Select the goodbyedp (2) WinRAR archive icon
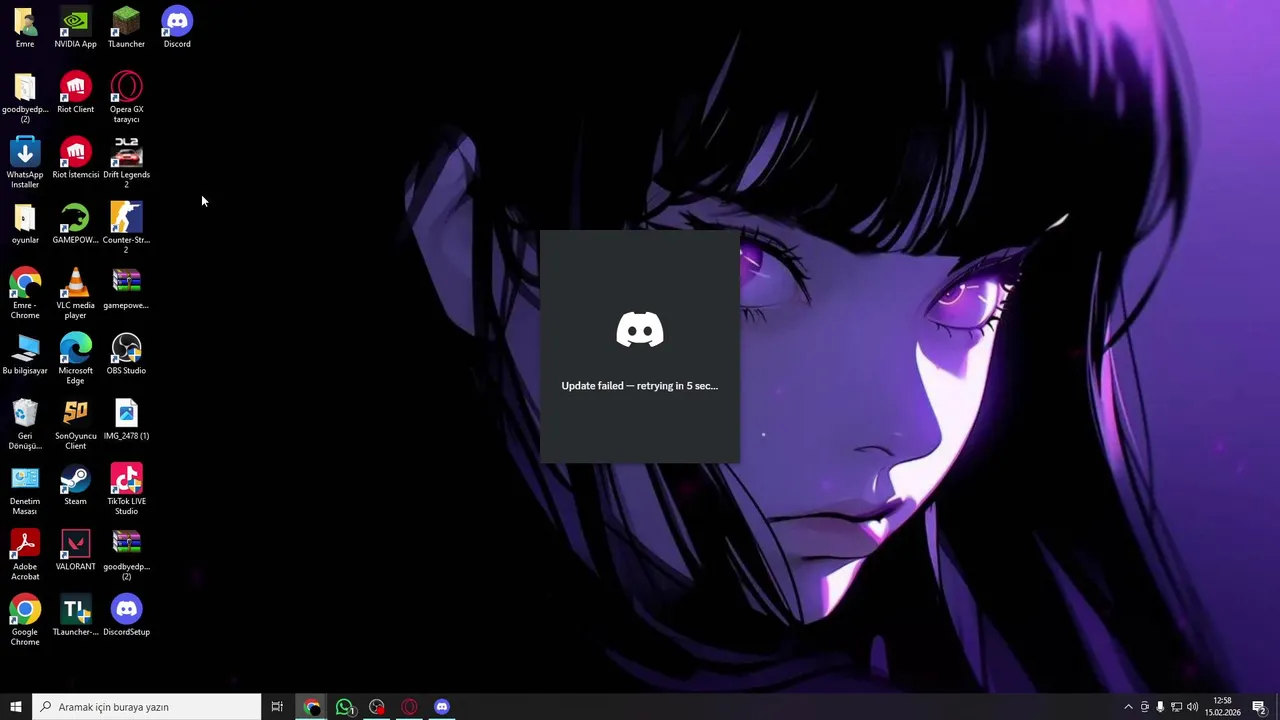 point(126,554)
